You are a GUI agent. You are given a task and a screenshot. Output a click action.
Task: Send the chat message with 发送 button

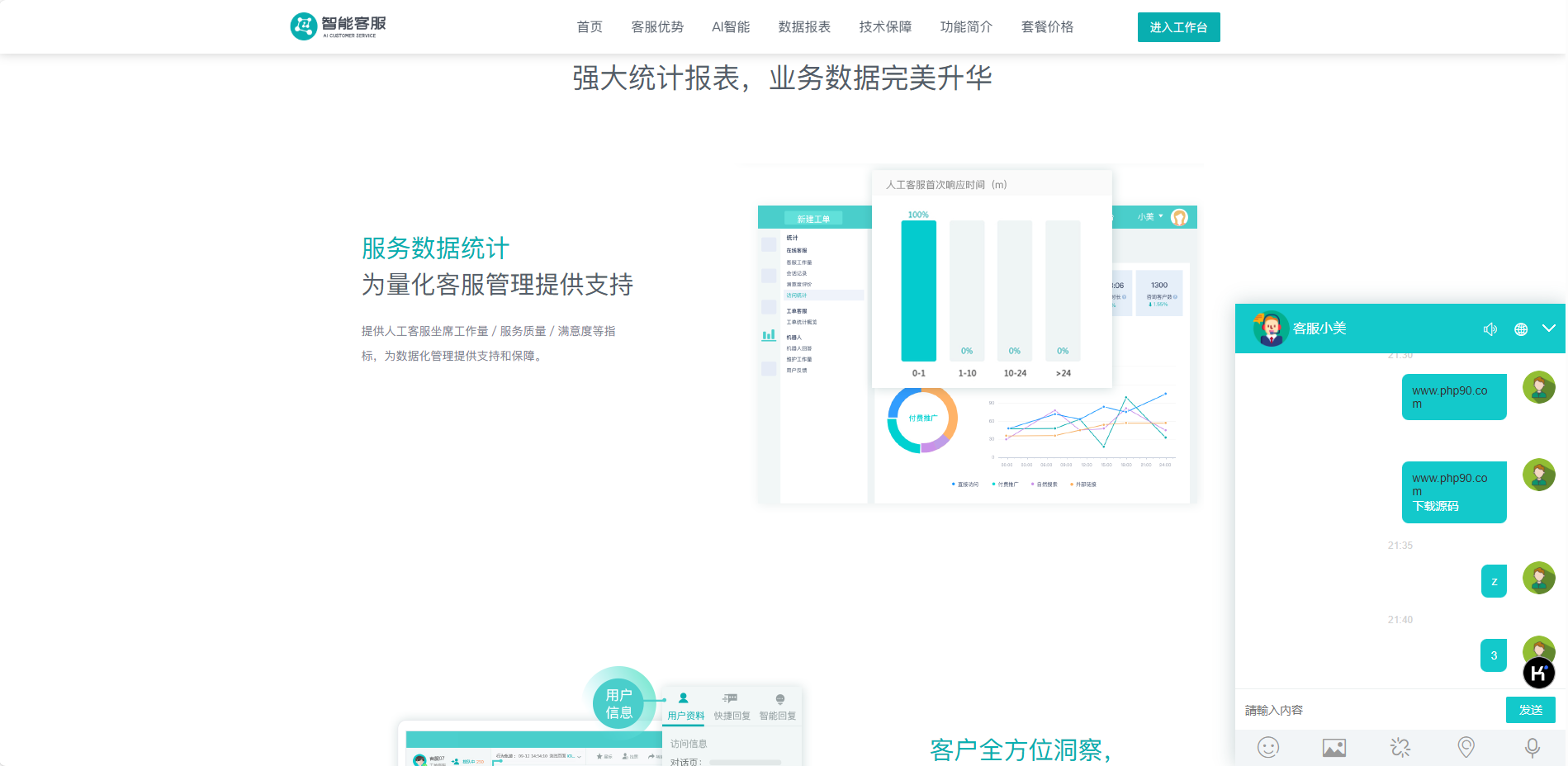point(1530,710)
